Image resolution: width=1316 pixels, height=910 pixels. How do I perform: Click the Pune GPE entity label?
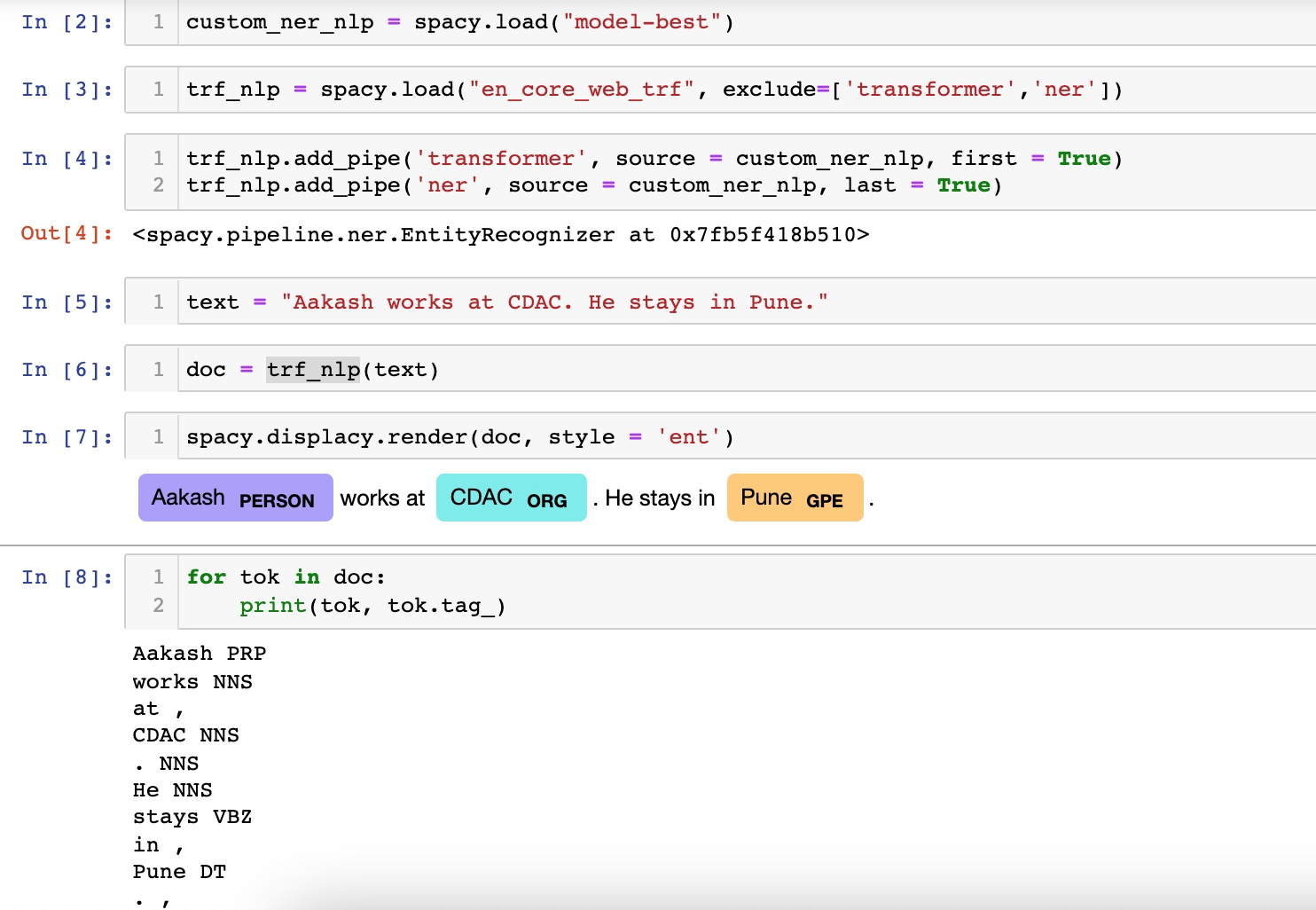point(795,498)
